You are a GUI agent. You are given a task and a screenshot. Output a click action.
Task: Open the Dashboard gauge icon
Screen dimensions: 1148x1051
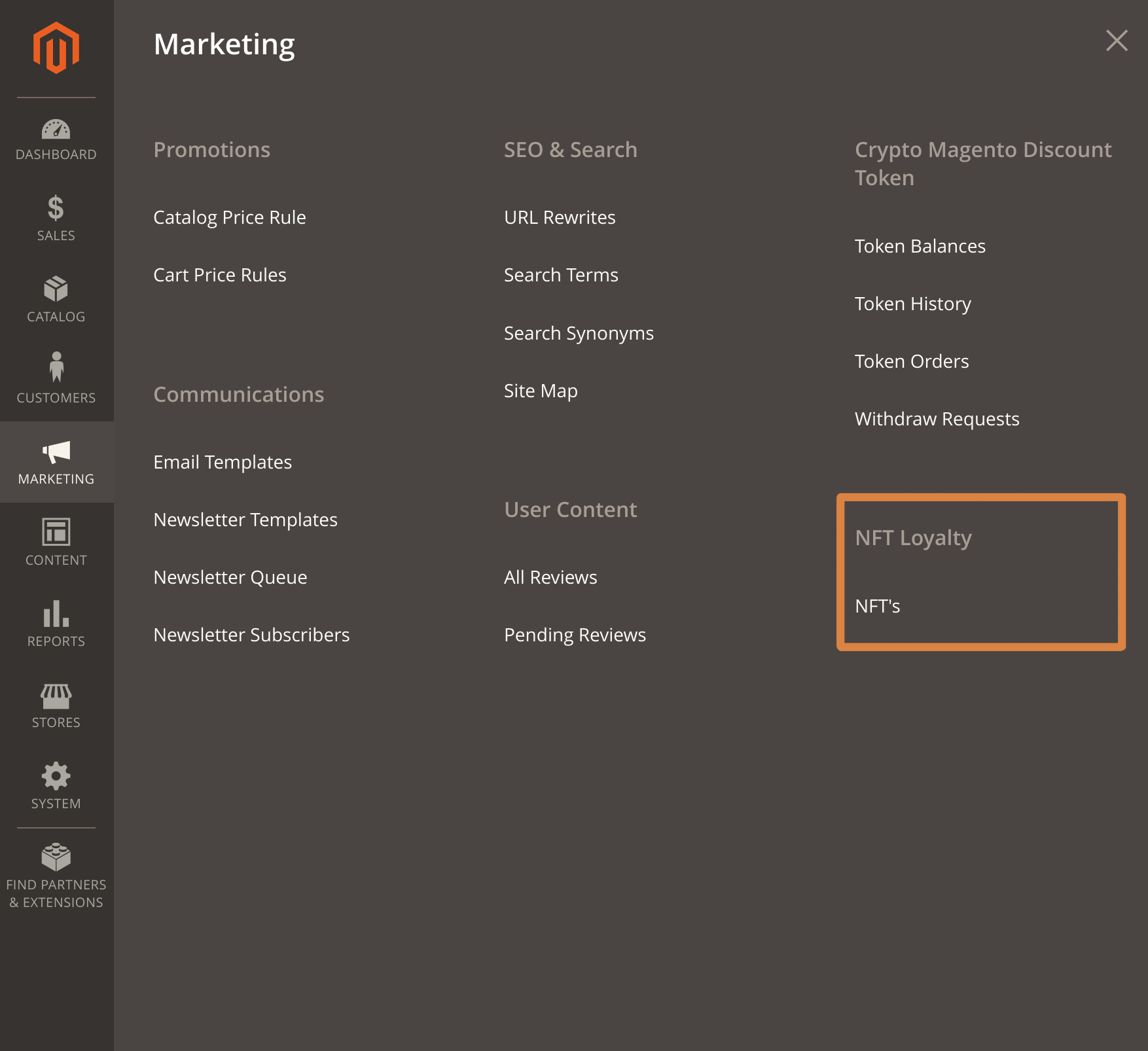tap(56, 130)
